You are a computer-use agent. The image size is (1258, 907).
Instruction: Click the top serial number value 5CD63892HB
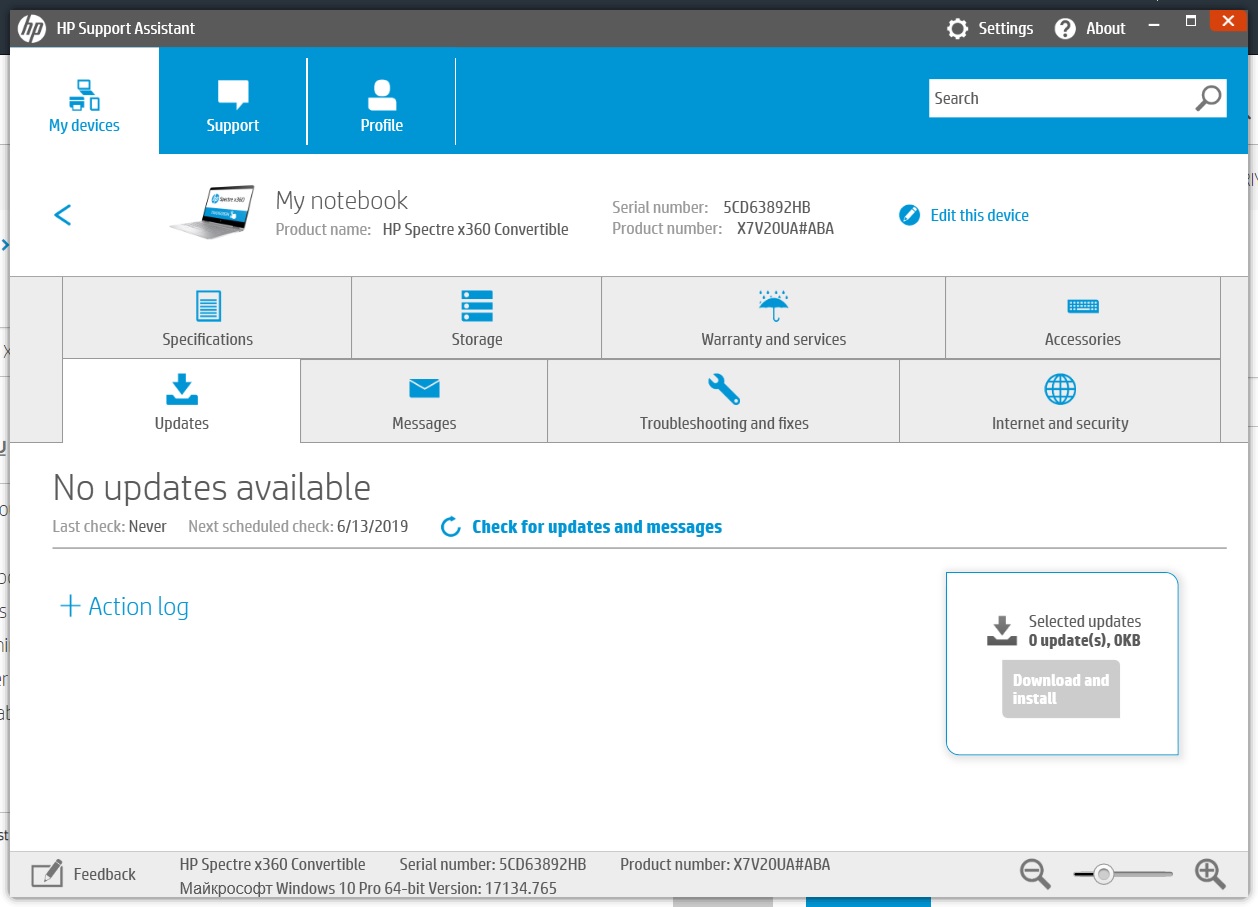click(x=767, y=207)
